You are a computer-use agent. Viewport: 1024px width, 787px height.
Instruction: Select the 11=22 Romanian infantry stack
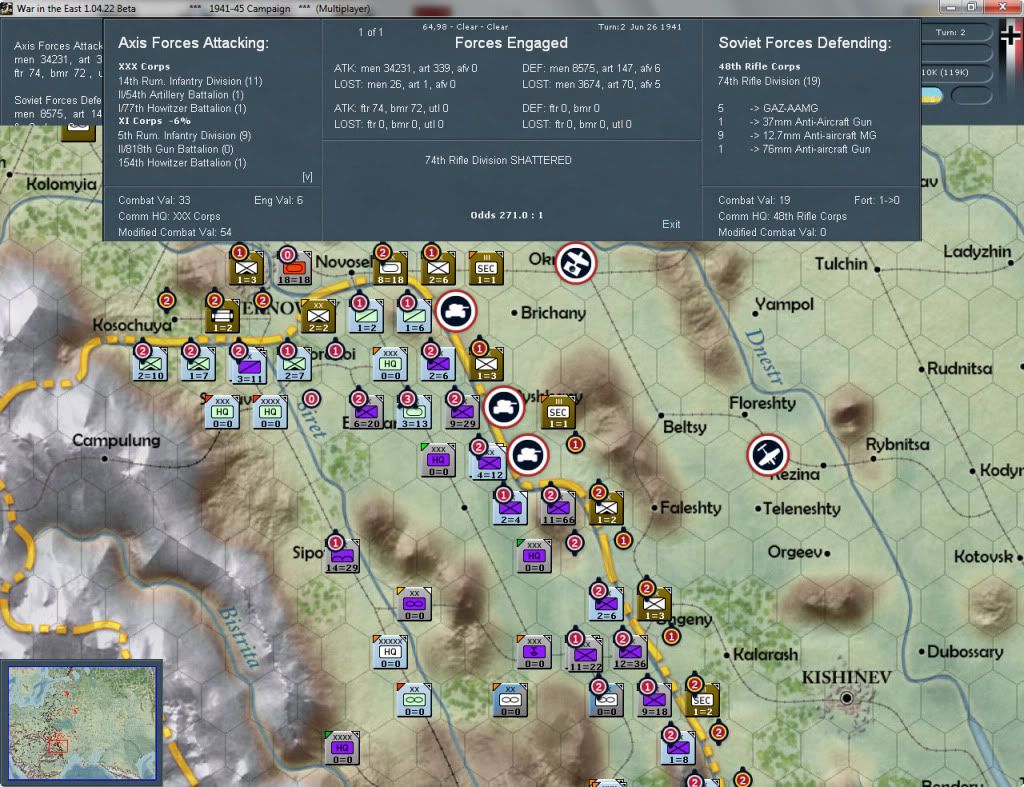[x=584, y=654]
